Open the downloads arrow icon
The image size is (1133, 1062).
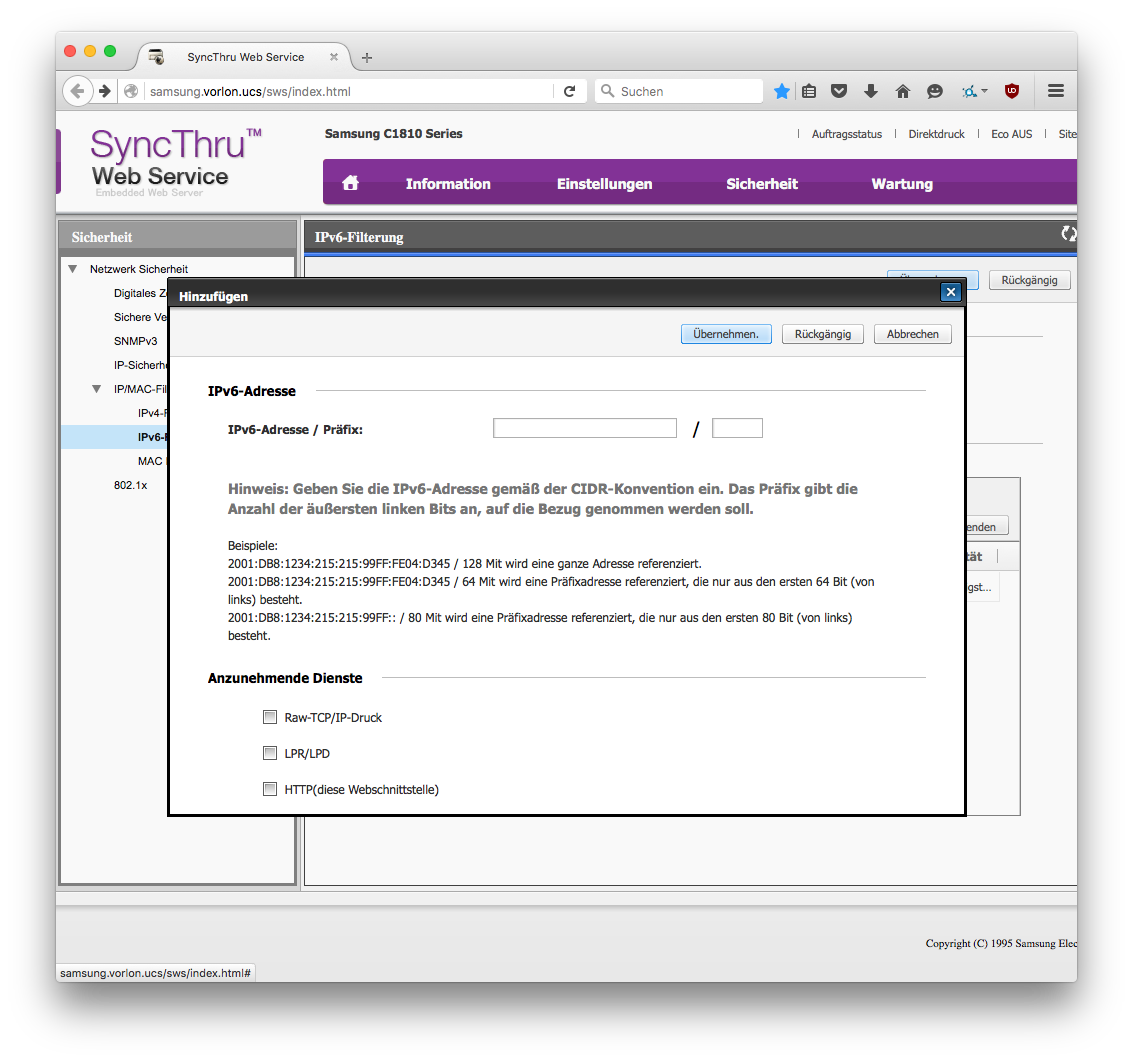871,91
